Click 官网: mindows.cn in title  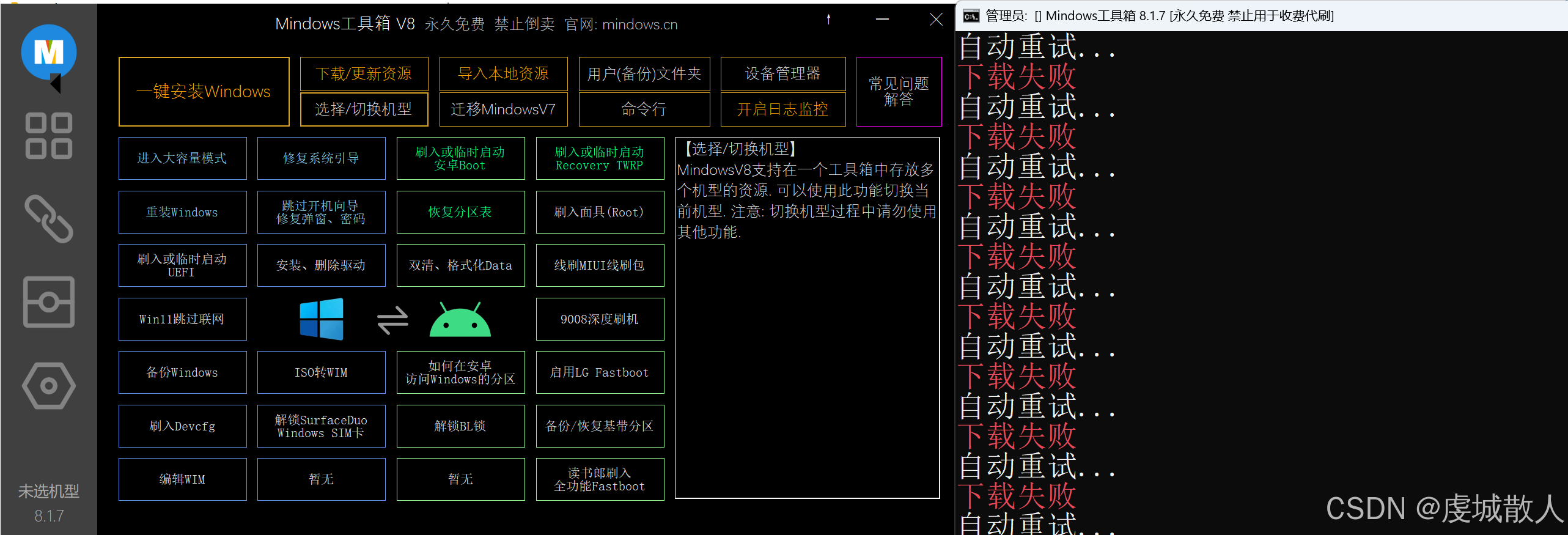(x=621, y=24)
